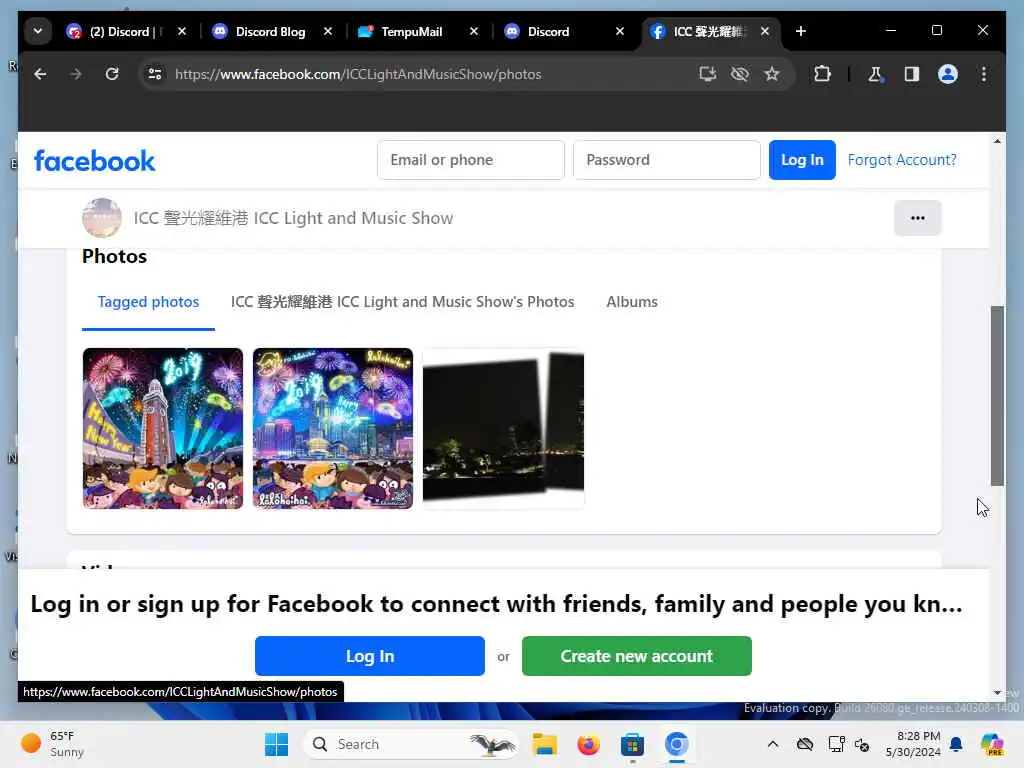This screenshot has height=768, width=1024.
Task: Bookmark this page with the star
Action: tap(772, 74)
